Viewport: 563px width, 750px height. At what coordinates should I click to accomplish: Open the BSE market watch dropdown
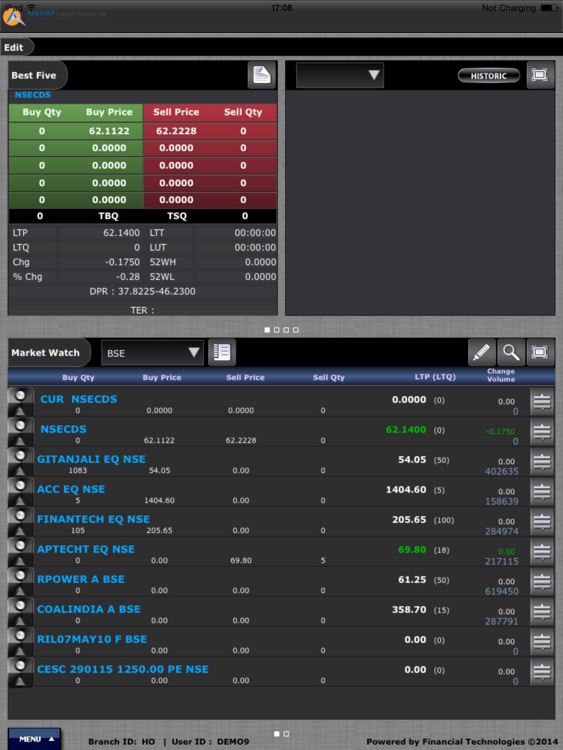click(x=152, y=353)
